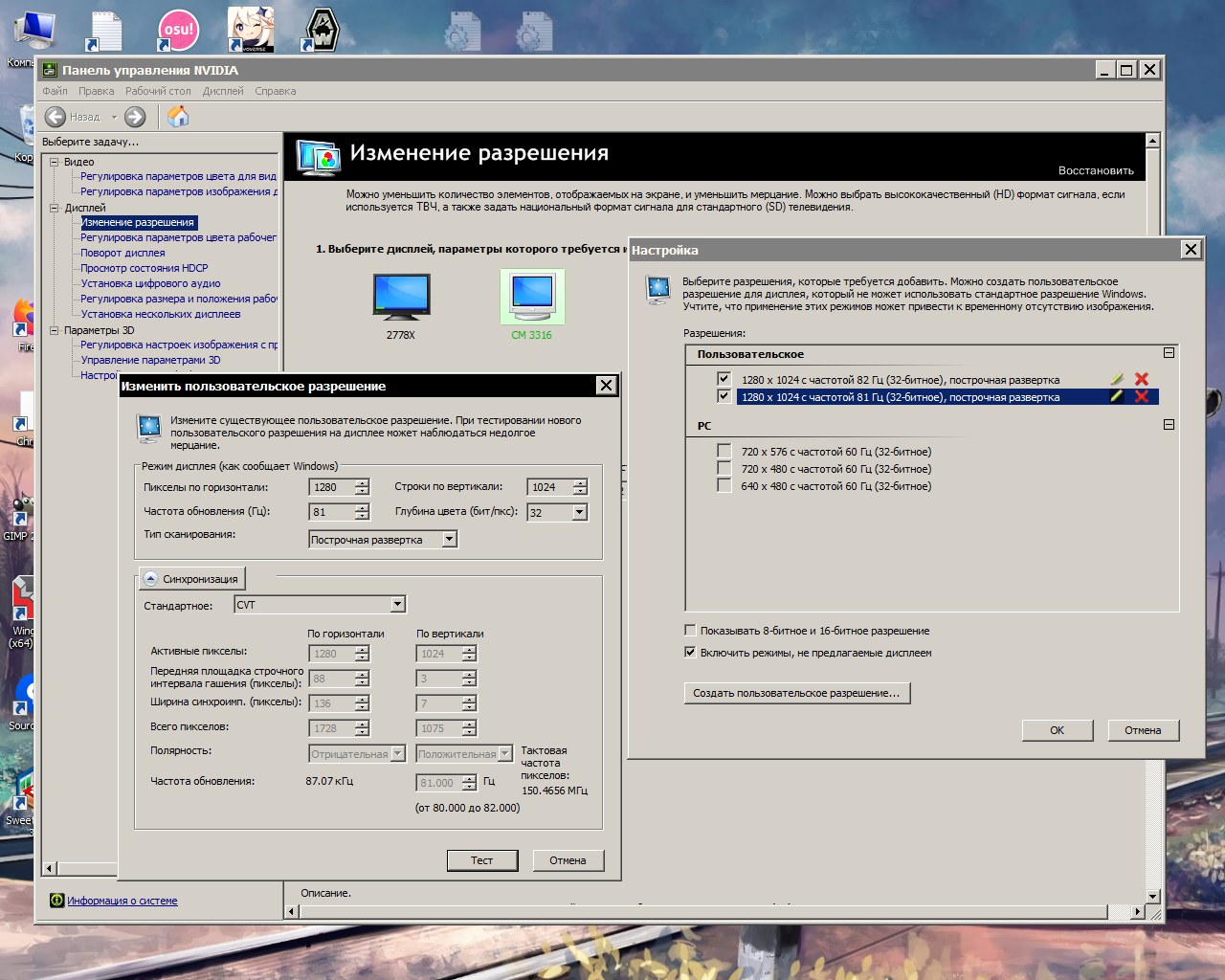The height and width of the screenshot is (980, 1225).
Task: Edit the 1280 x 1024 82 Hz resolution
Action: (1117, 380)
